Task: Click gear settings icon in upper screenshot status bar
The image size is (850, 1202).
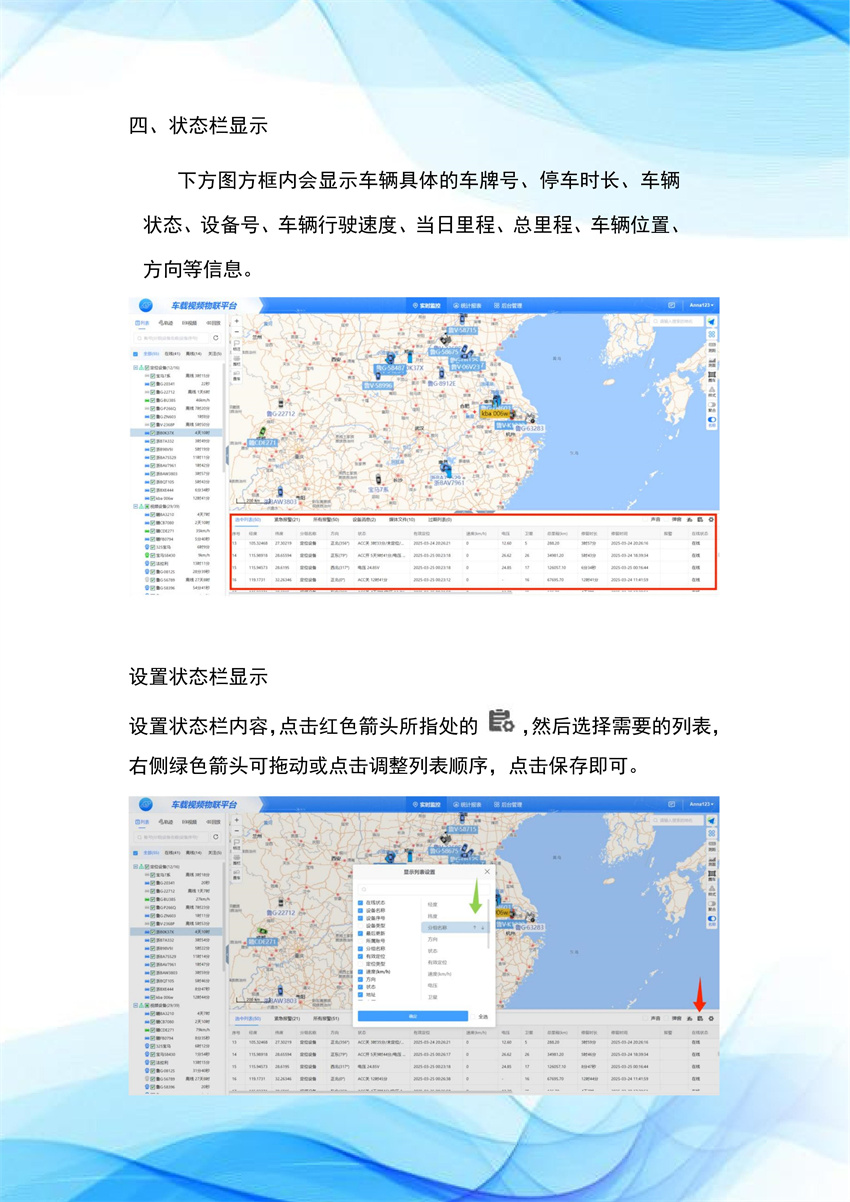Action: pos(711,519)
